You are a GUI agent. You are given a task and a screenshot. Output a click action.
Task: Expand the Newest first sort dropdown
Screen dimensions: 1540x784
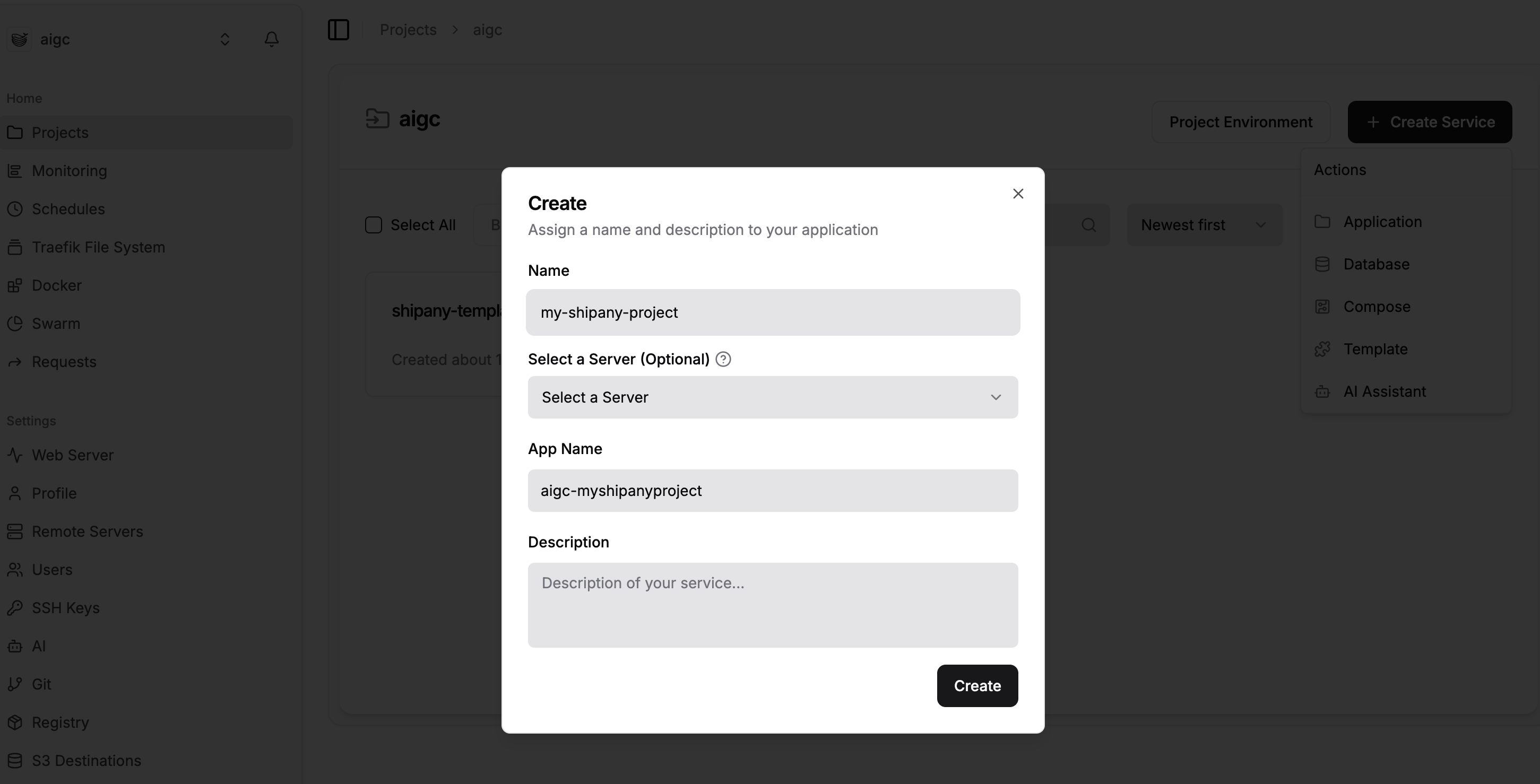click(x=1204, y=225)
